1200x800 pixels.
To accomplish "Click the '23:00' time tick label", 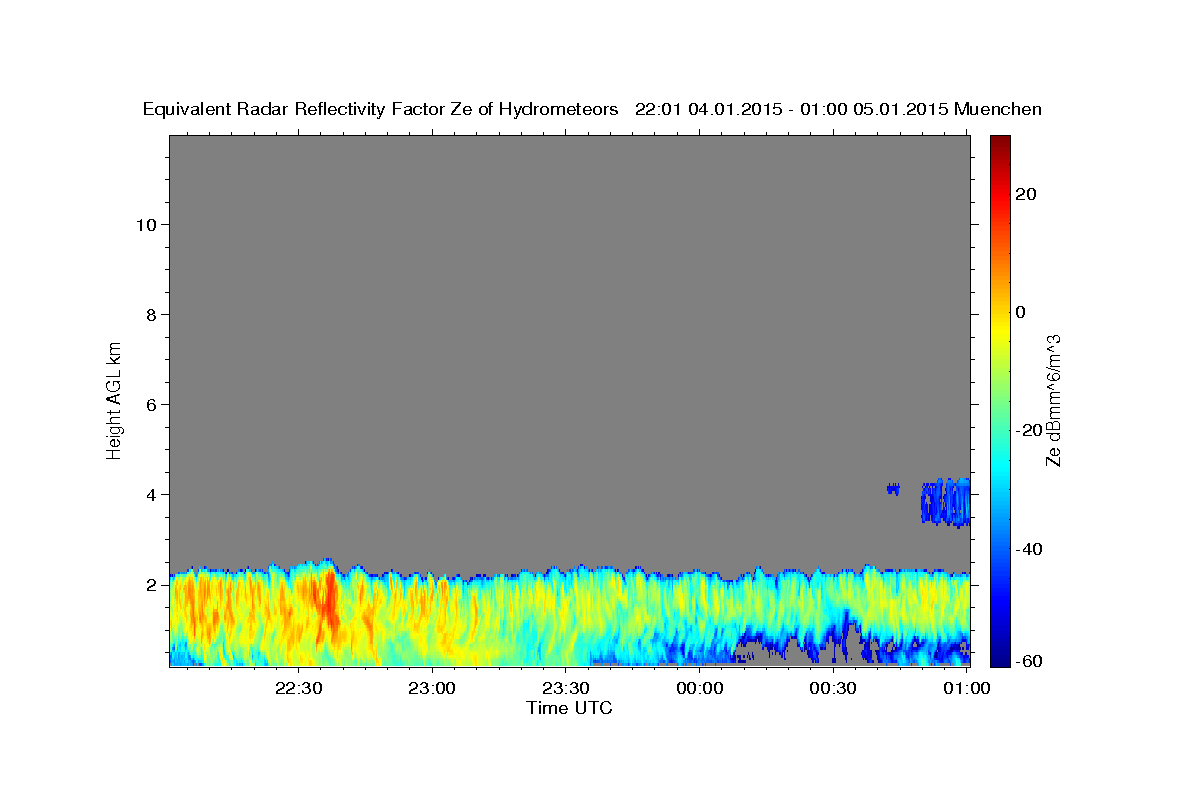I will (433, 688).
